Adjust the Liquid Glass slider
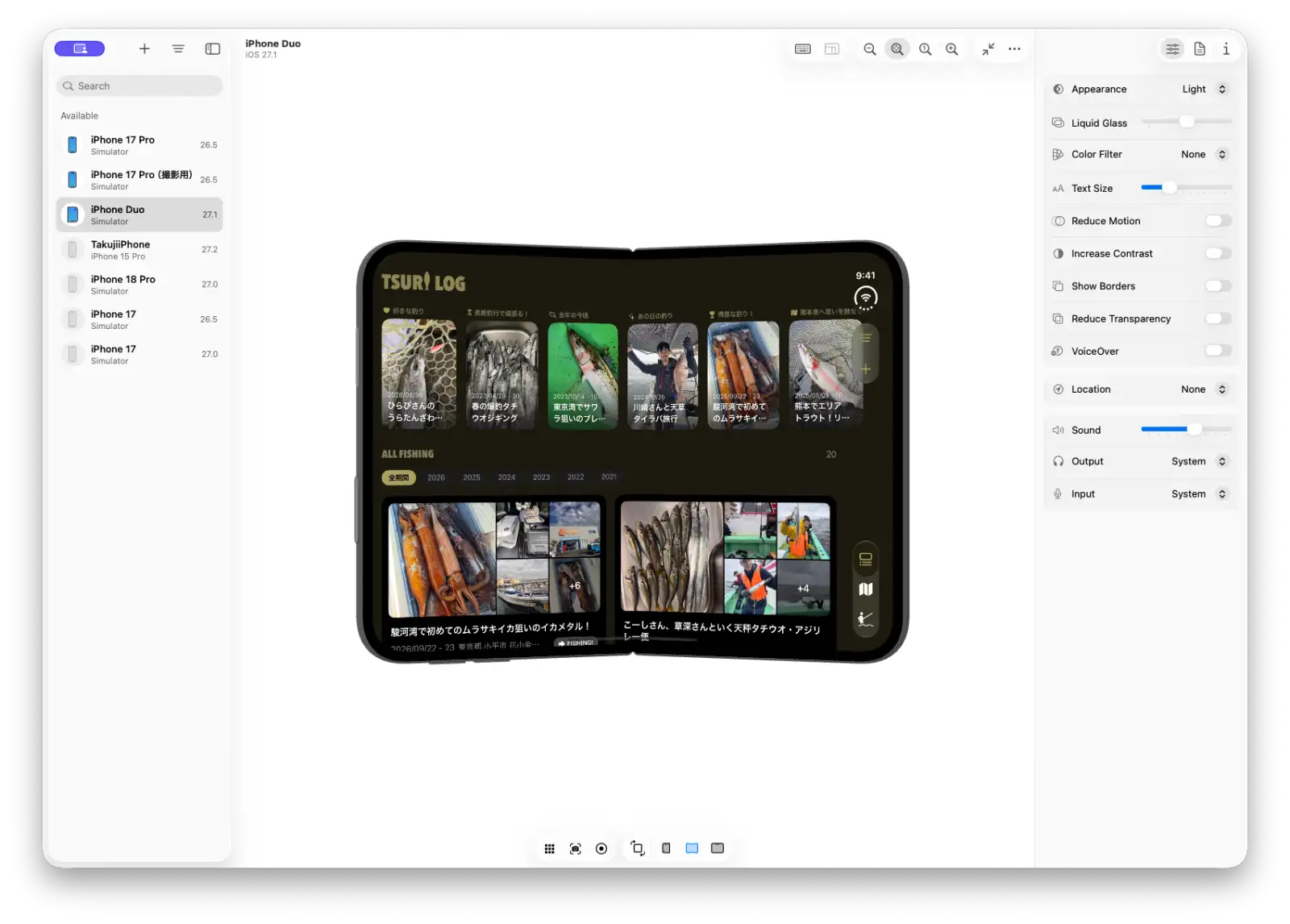This screenshot has height=924, width=1290. point(1186,122)
